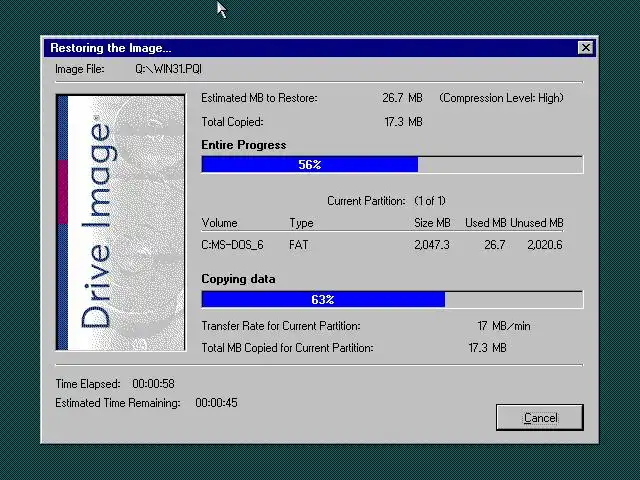Select the image file path Q:\WIN31.PQI
The width and height of the screenshot is (640, 480).
168,69
